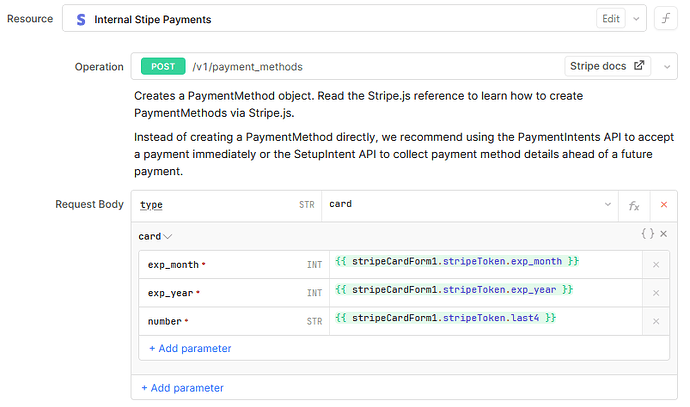Edit the exp_month value expression

click(486, 264)
